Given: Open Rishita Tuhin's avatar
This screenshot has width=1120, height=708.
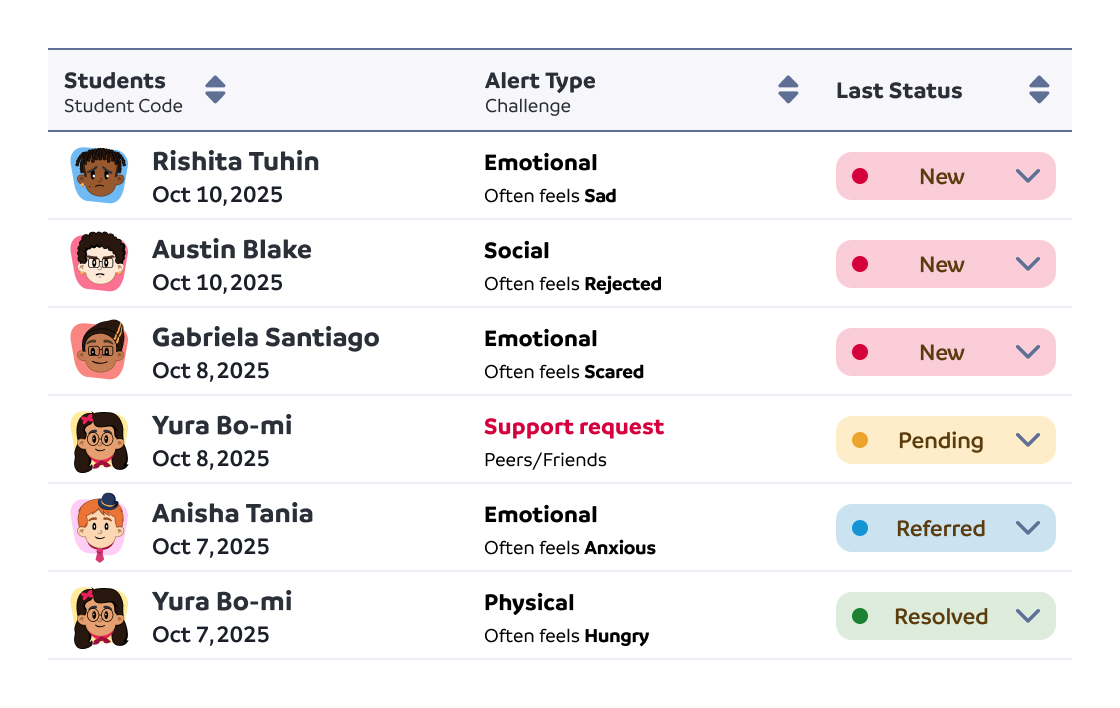Looking at the screenshot, I should click(99, 176).
